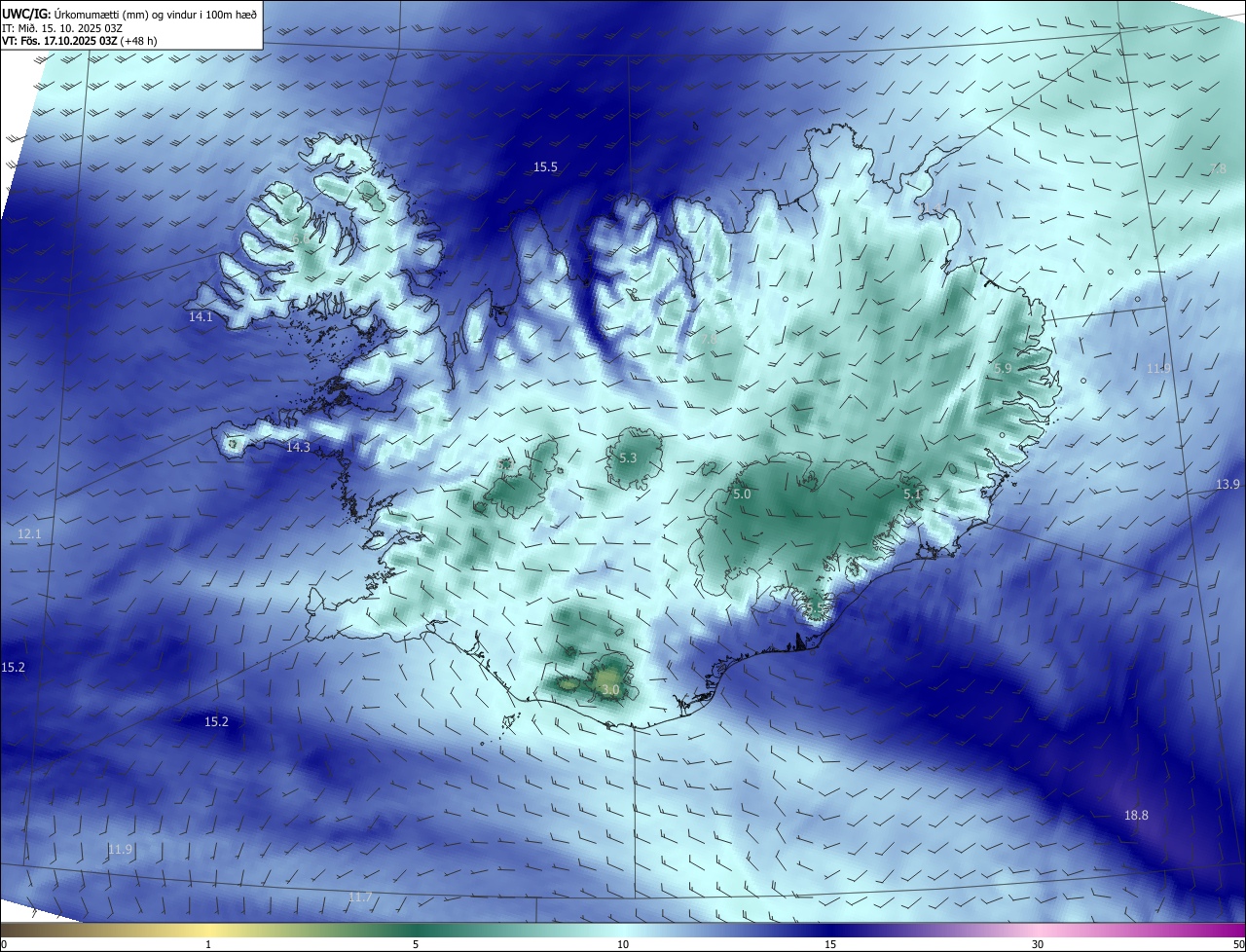Pick the yellow section of the color scale
Image resolution: width=1246 pixels, height=952 pixels.
(208, 931)
